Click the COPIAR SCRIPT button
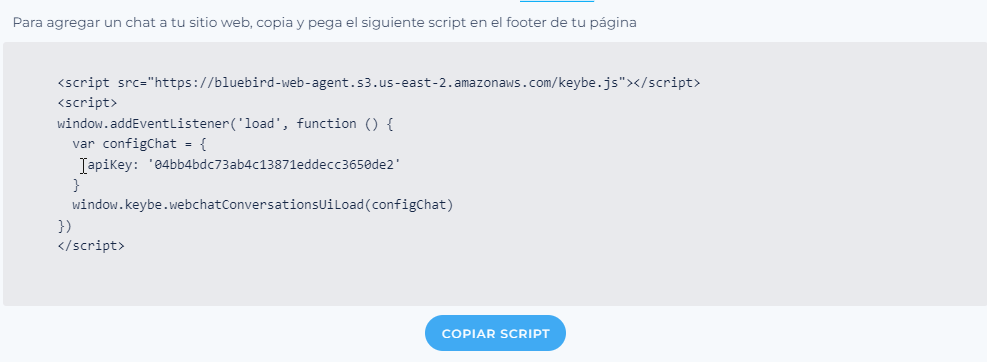This screenshot has width=987, height=362. 495,333
